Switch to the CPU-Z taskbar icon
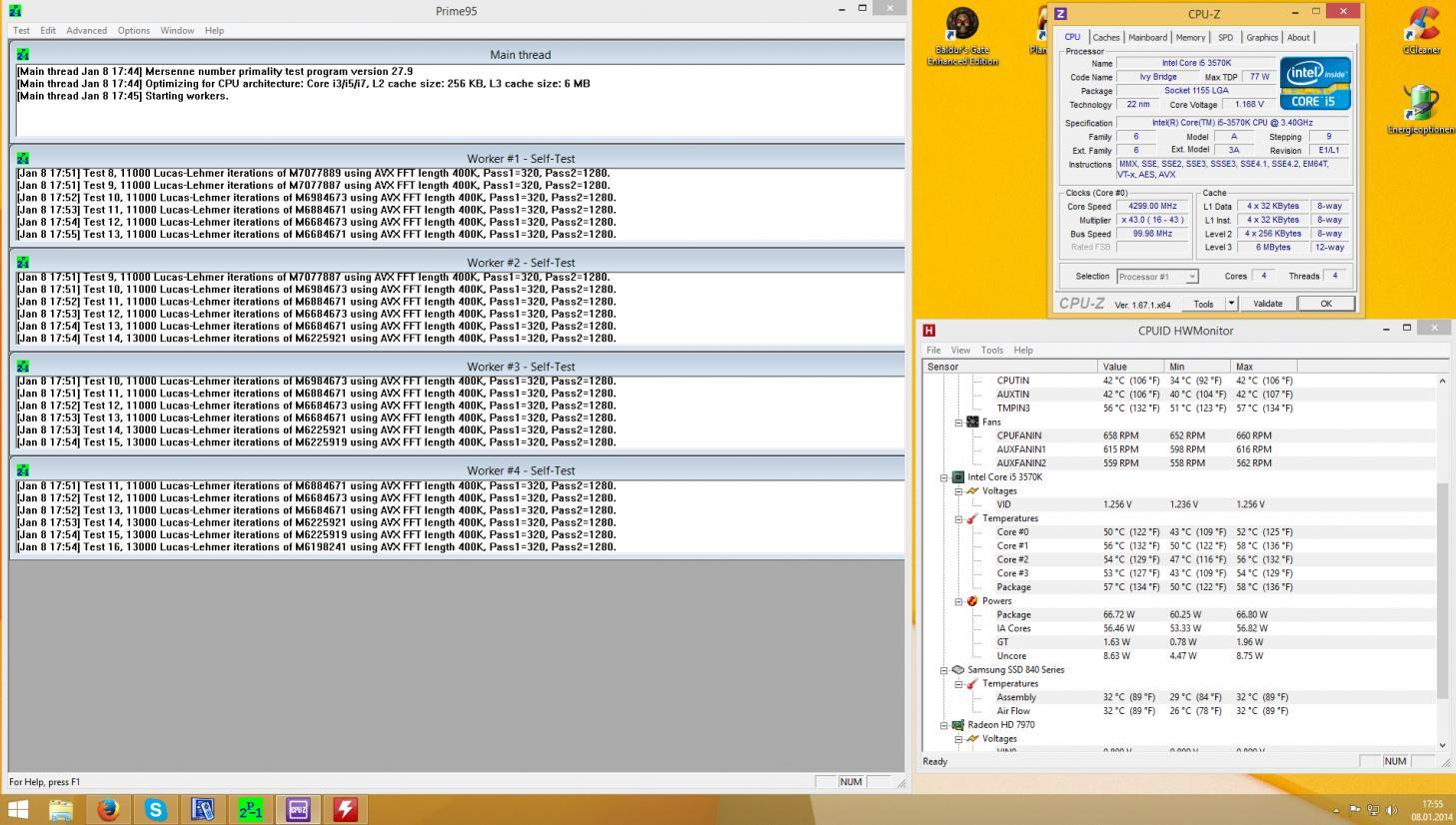This screenshot has width=1456, height=825. (x=298, y=809)
